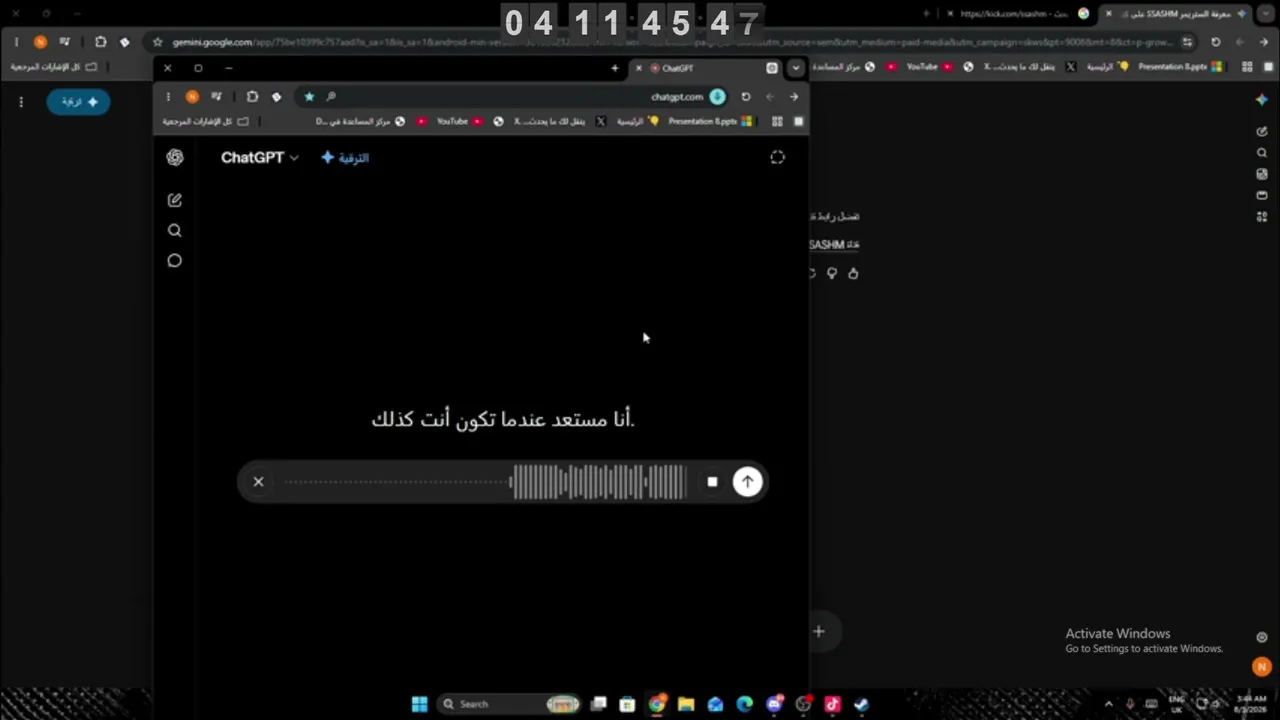This screenshot has height=720, width=1280.
Task: Open Presentation 8.pptx bookmark in Gemini window
Action: pyautogui.click(x=1180, y=66)
